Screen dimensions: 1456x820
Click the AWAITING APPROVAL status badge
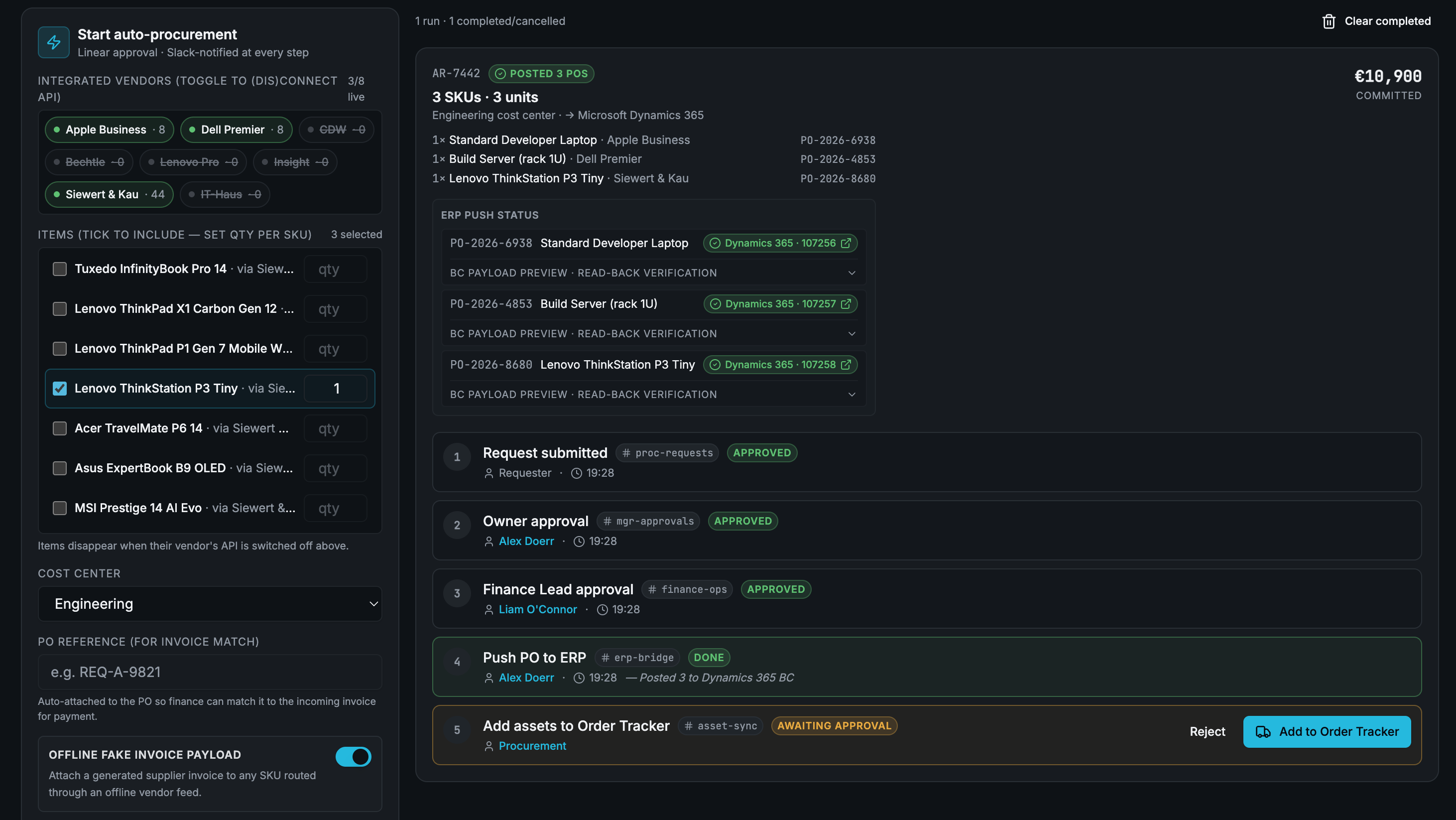[x=834, y=726]
